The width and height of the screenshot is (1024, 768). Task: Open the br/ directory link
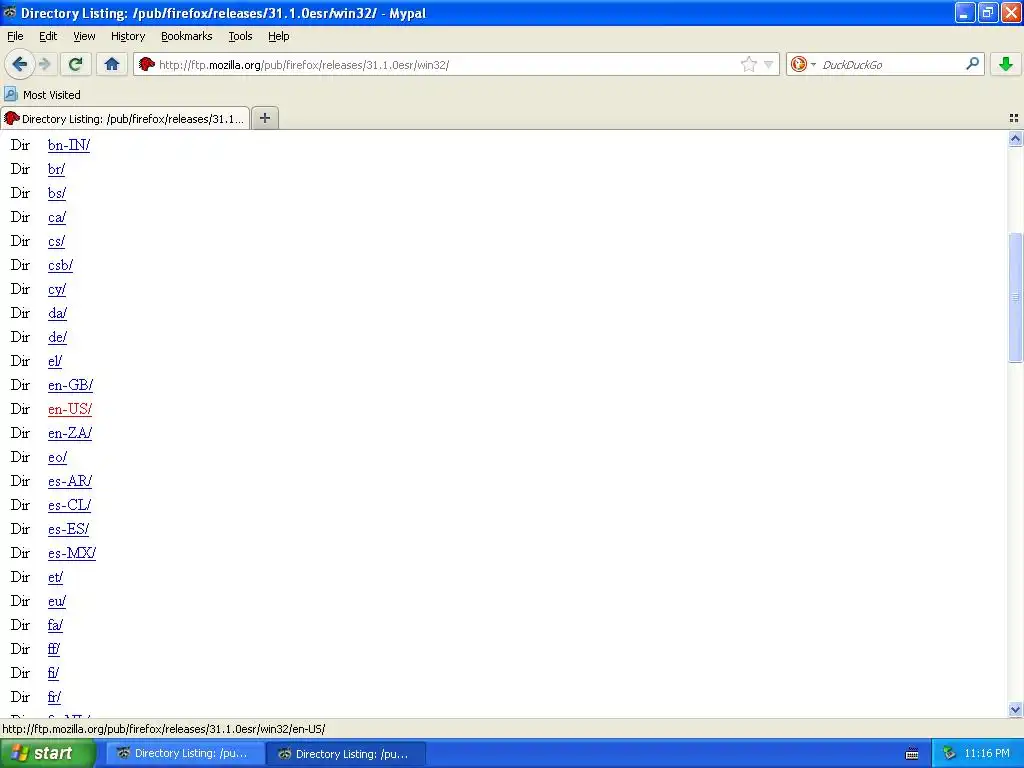56,169
